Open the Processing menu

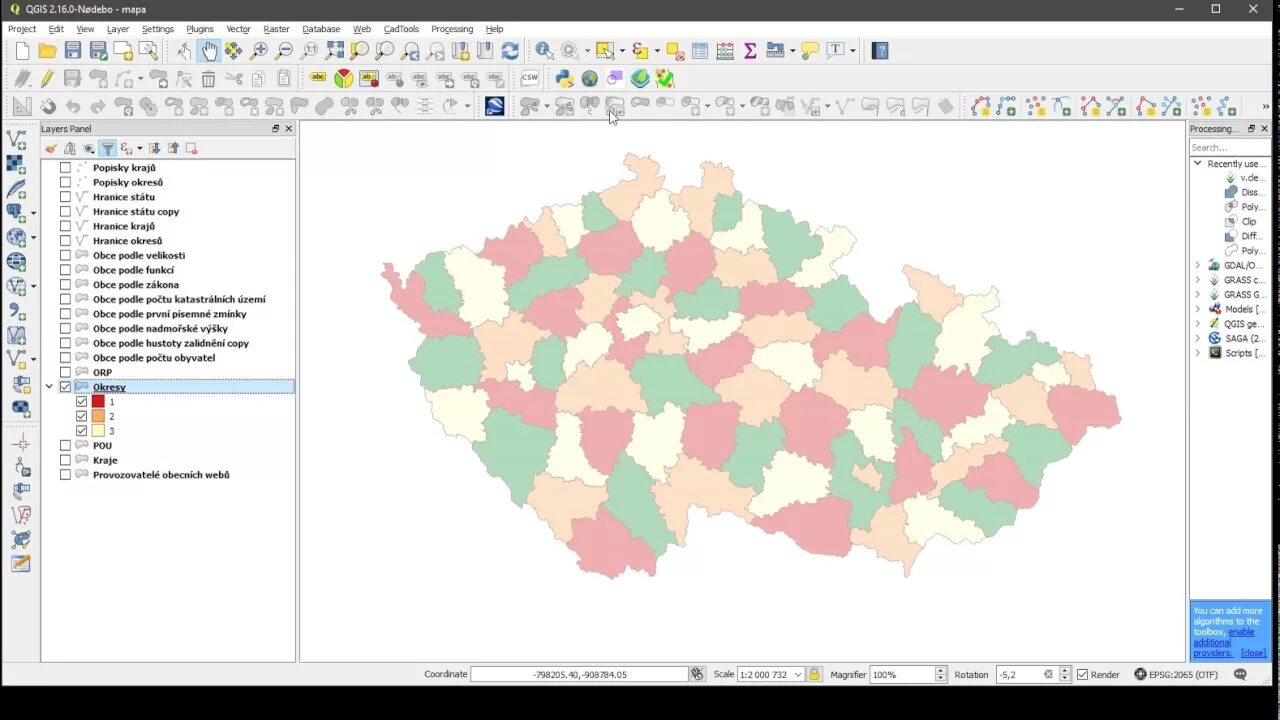point(452,29)
